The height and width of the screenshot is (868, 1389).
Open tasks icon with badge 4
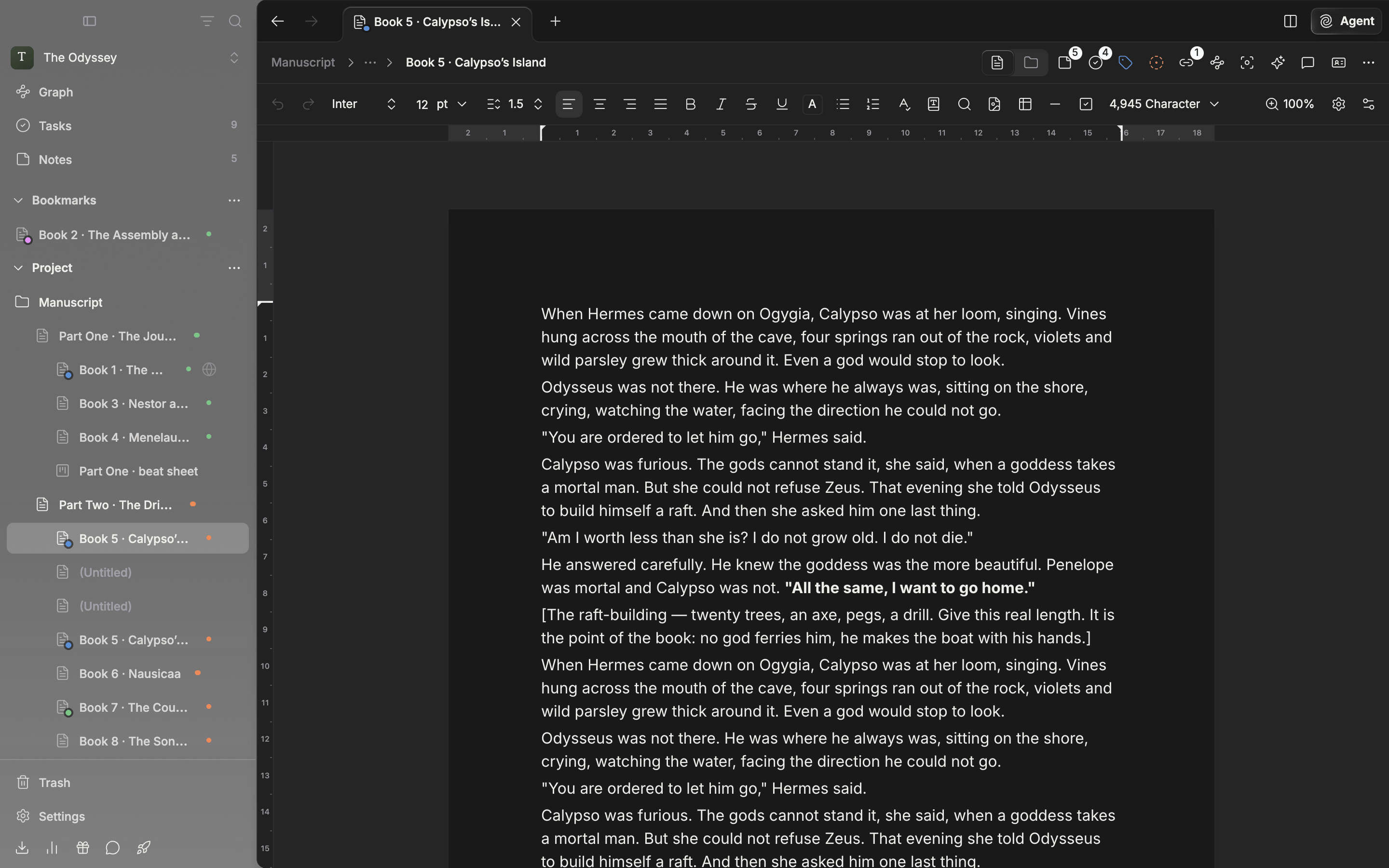(1096, 63)
